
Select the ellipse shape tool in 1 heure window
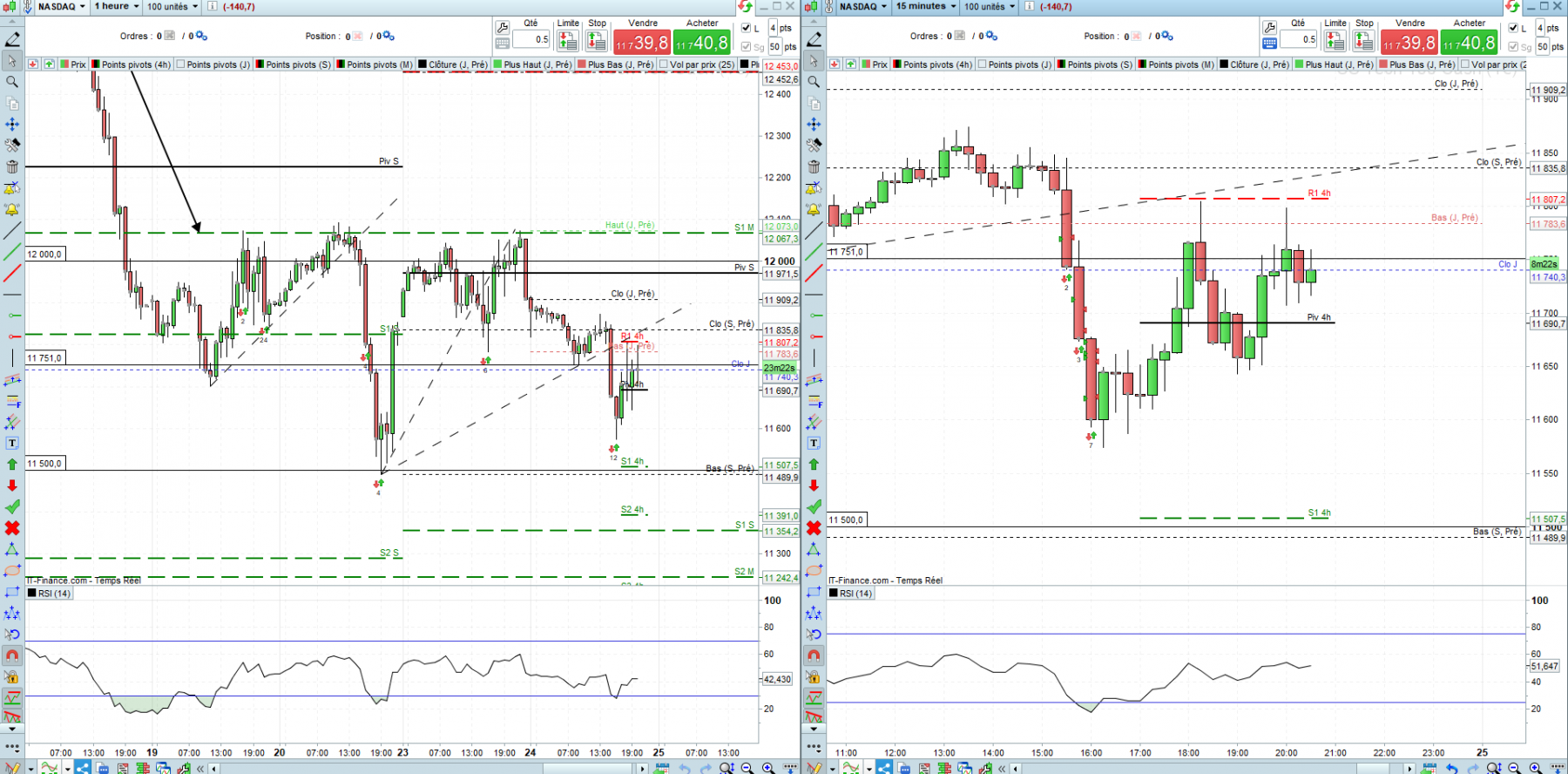click(12, 571)
